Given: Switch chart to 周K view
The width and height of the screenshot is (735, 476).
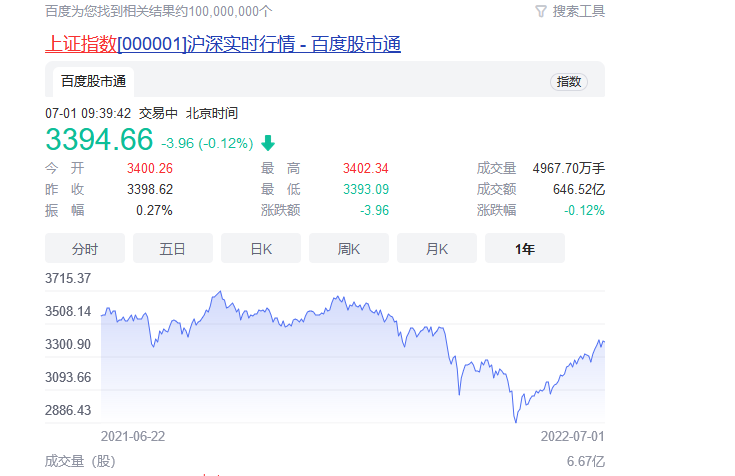Looking at the screenshot, I should [x=349, y=249].
